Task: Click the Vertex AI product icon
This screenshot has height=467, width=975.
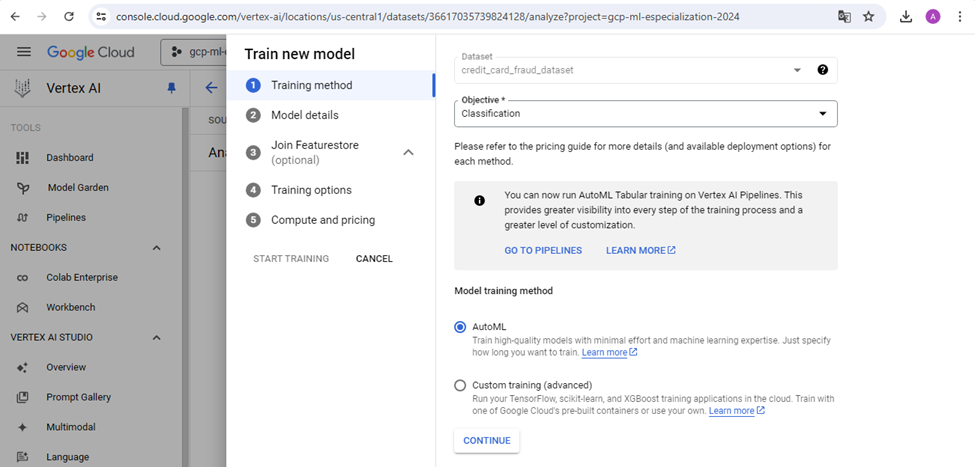Action: [x=23, y=88]
